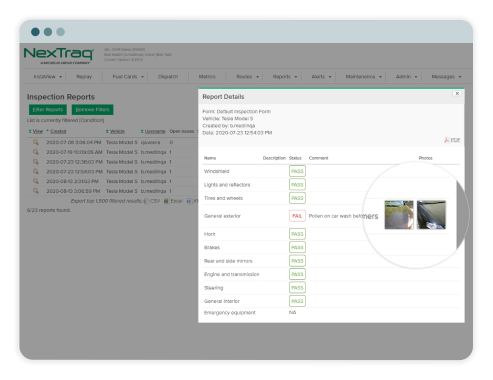Select 'Vehicle: Tesla Model S' detail text
This screenshot has width=493, height=380.
coord(228,119)
